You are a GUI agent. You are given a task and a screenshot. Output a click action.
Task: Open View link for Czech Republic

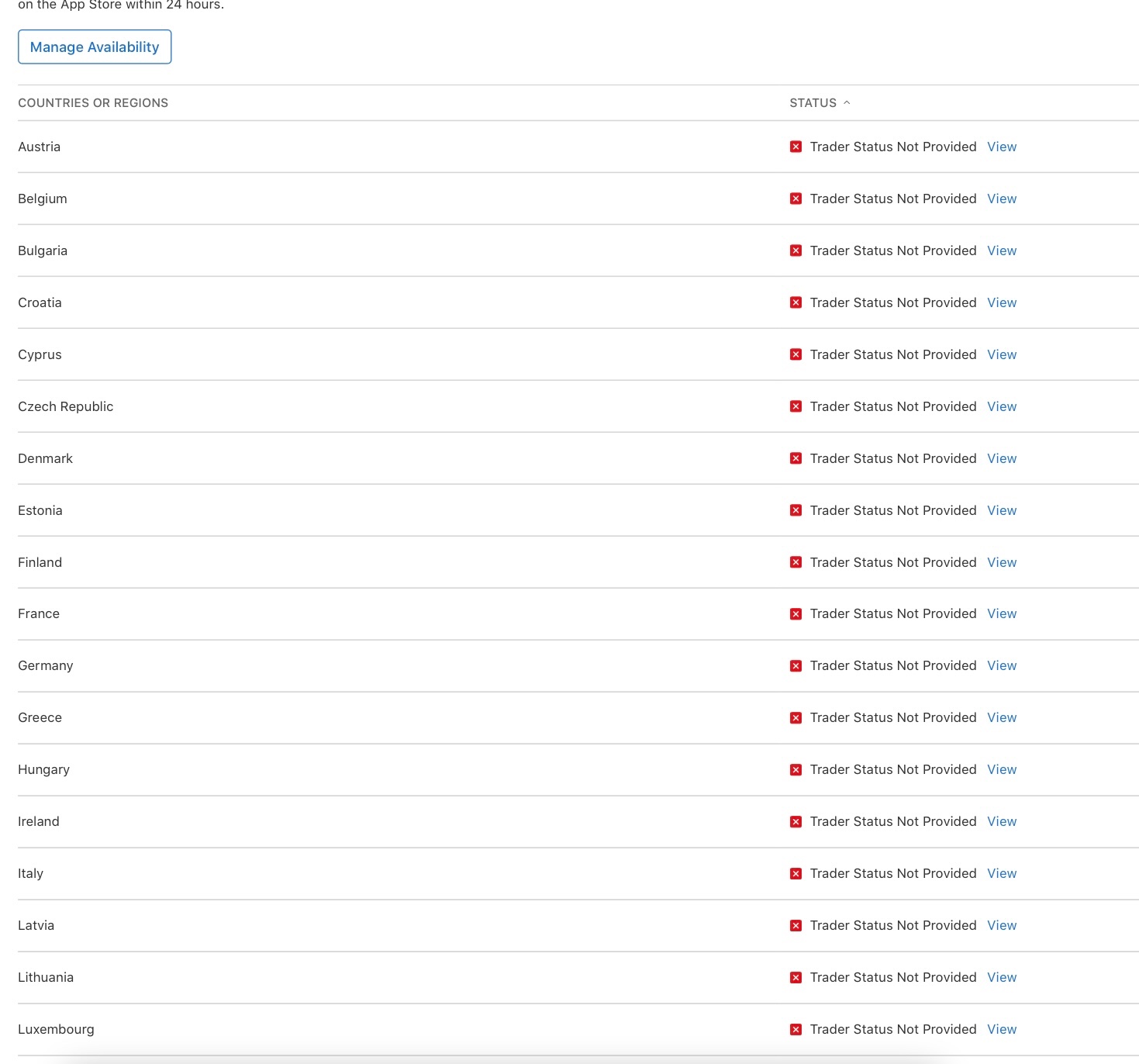[x=1002, y=406]
